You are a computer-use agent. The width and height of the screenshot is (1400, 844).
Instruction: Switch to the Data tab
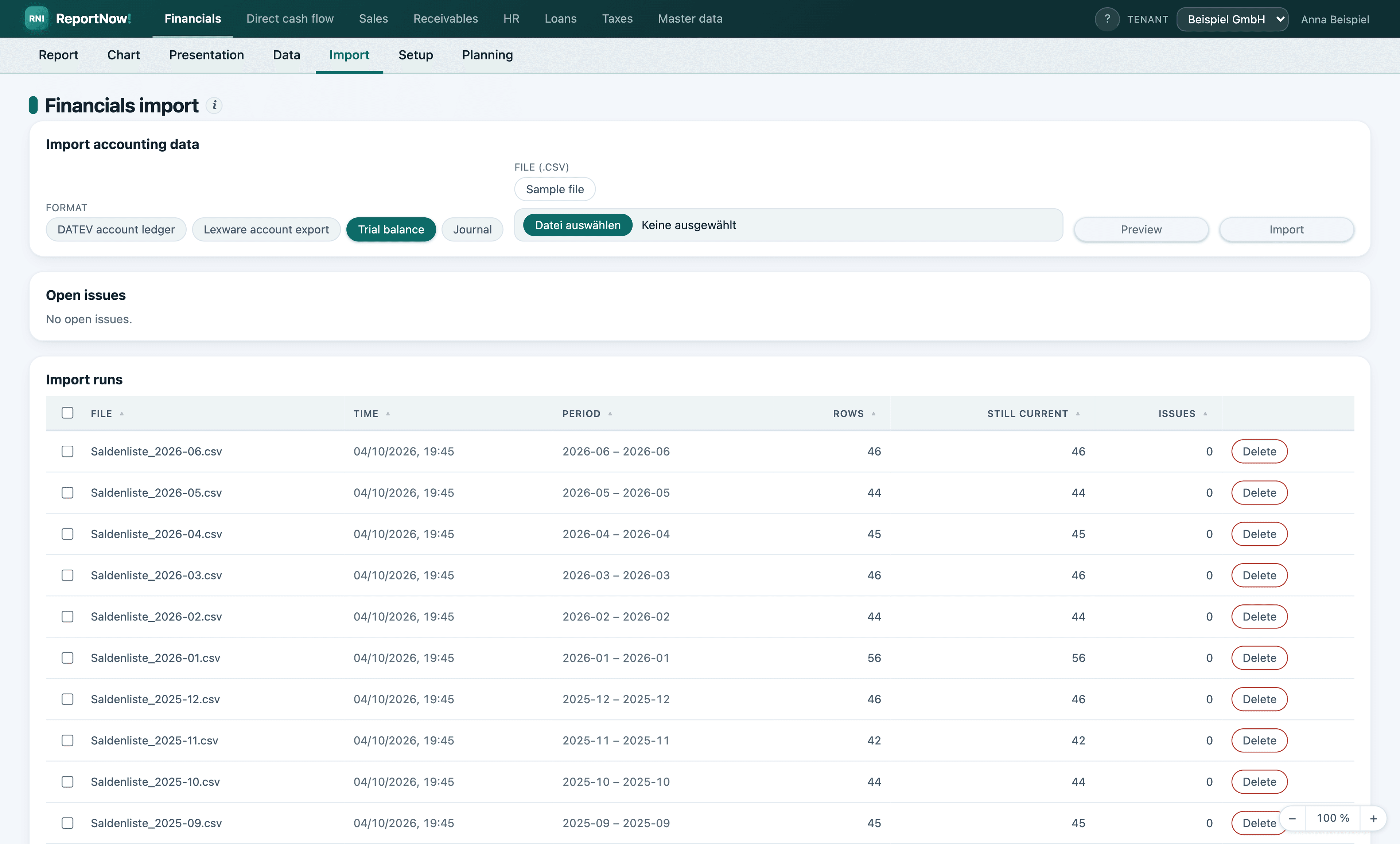[286, 55]
